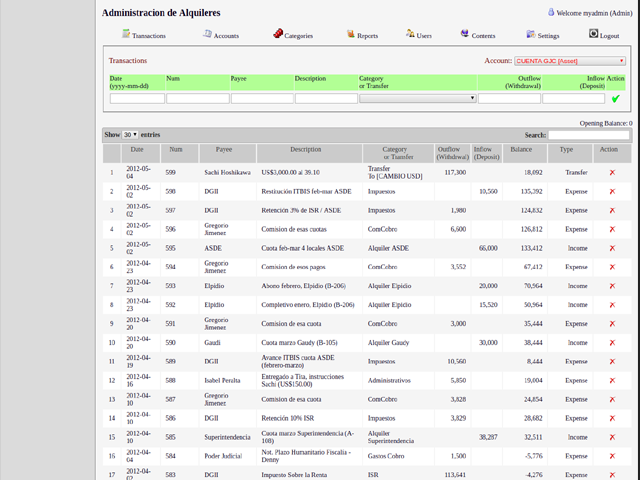Open the Reports menu link
The height and width of the screenshot is (480, 640).
367,36
